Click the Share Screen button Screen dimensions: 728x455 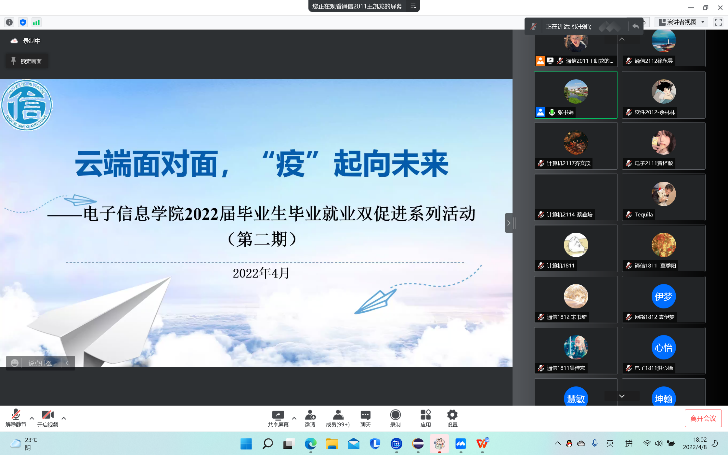[x=278, y=416]
